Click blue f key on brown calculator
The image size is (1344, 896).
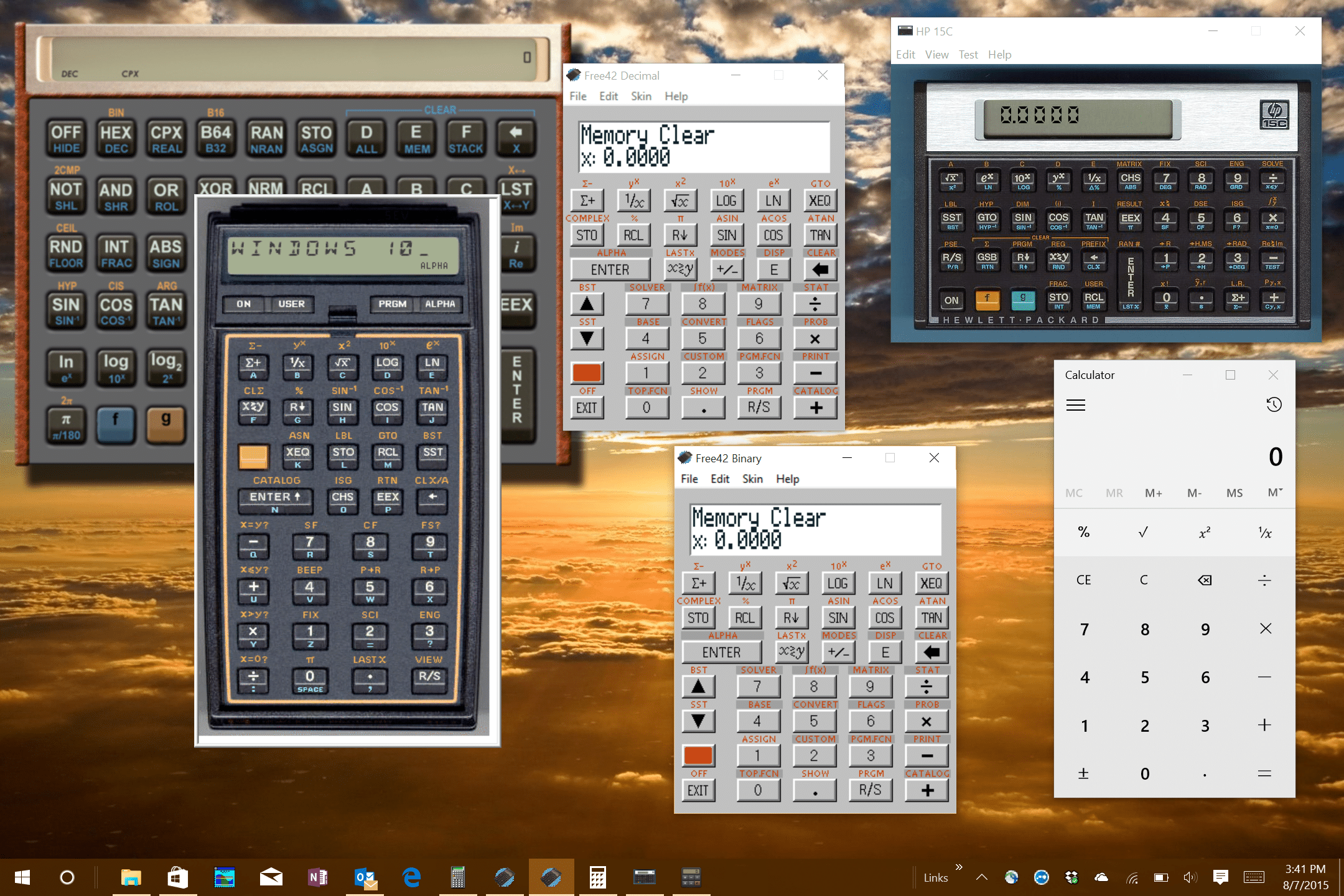(115, 425)
